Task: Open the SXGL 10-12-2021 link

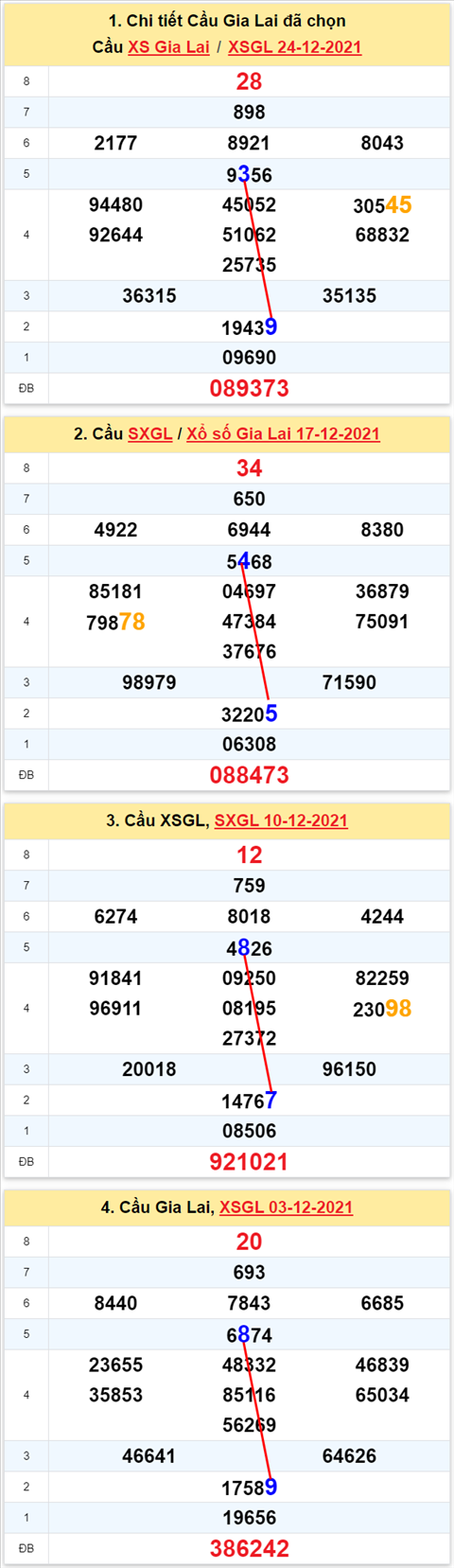Action: (281, 821)
